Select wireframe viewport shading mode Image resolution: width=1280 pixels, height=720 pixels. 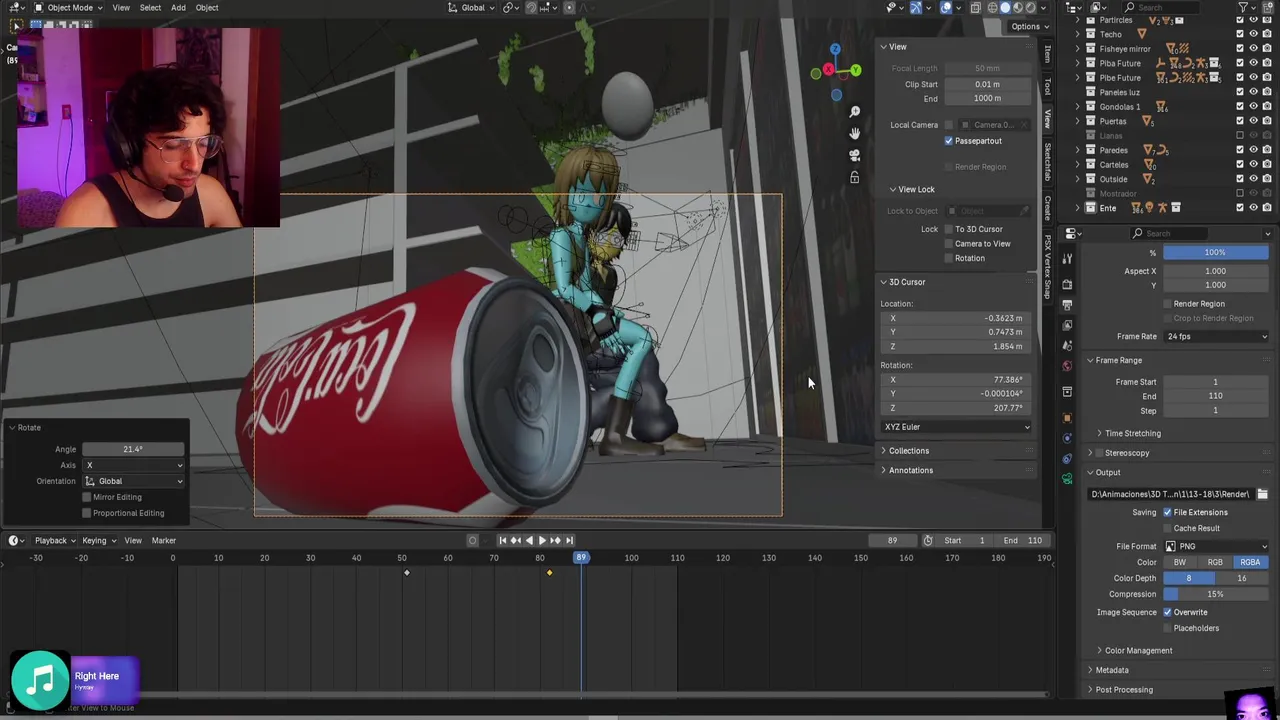coord(992,7)
